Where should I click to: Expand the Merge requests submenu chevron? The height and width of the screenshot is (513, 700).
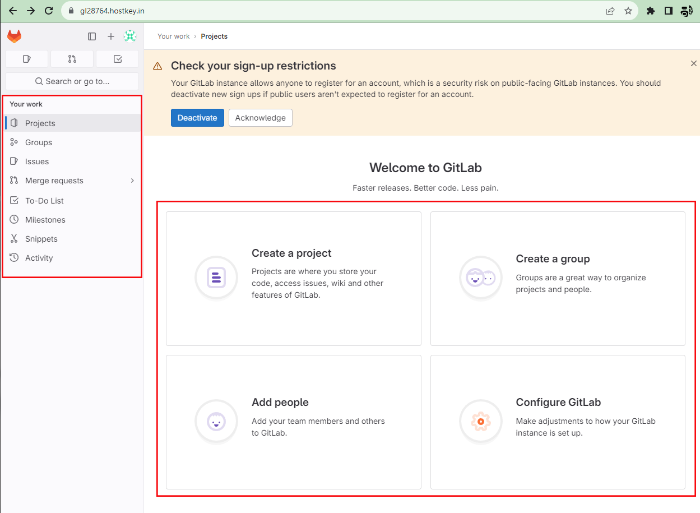[x=132, y=181]
